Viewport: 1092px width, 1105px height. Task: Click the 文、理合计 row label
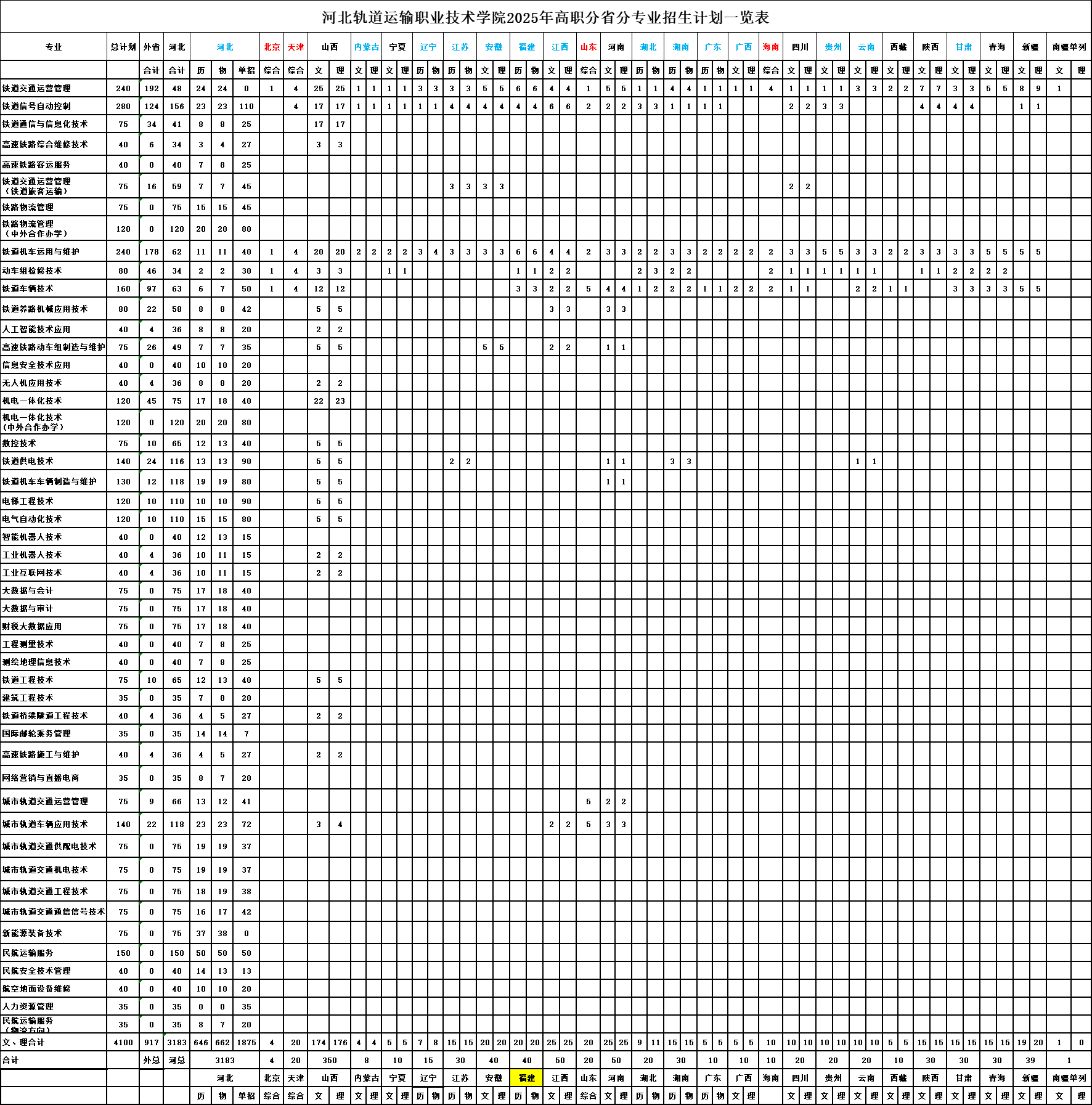click(23, 1042)
